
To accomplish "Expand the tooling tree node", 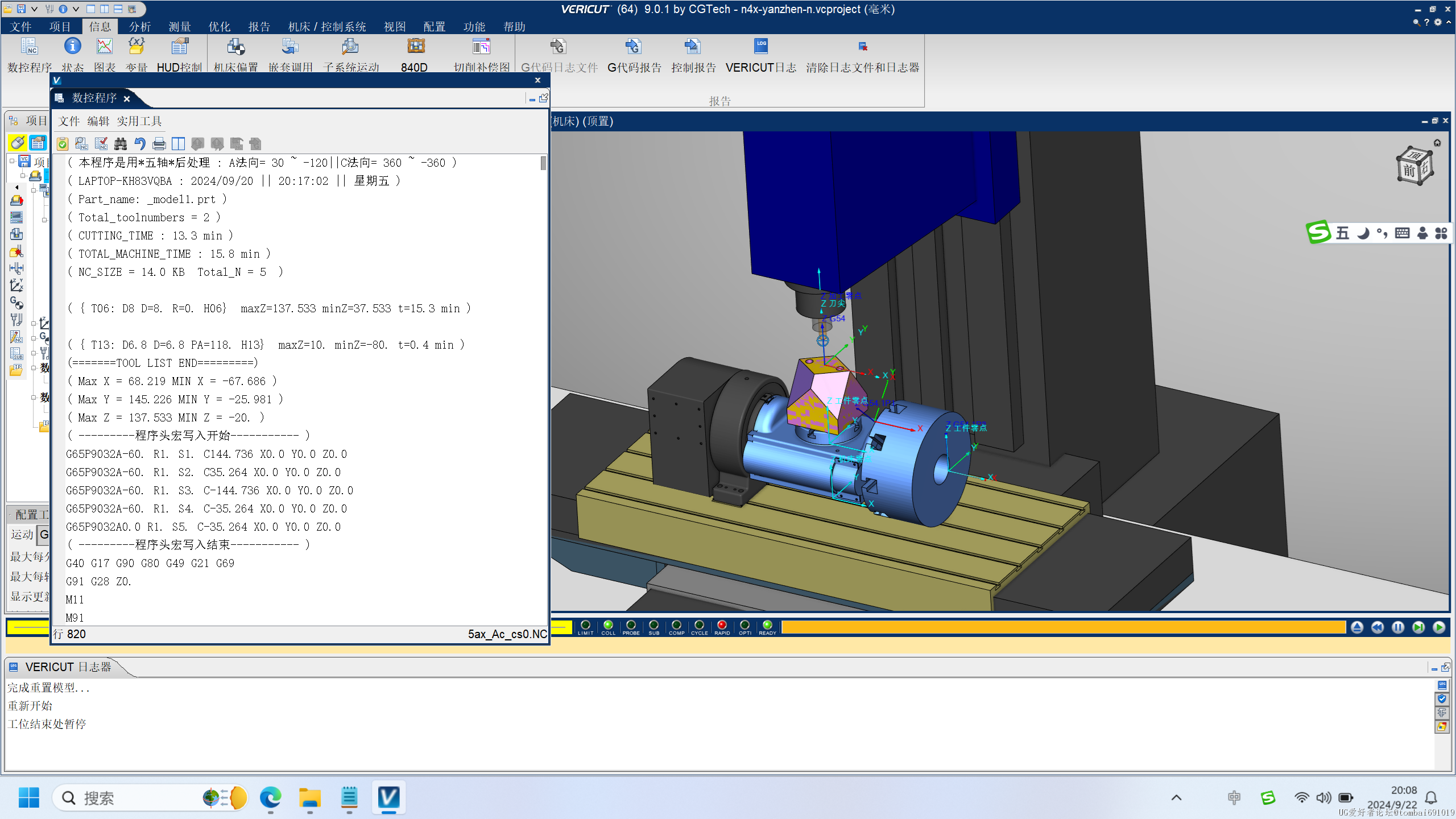I will pos(34,353).
